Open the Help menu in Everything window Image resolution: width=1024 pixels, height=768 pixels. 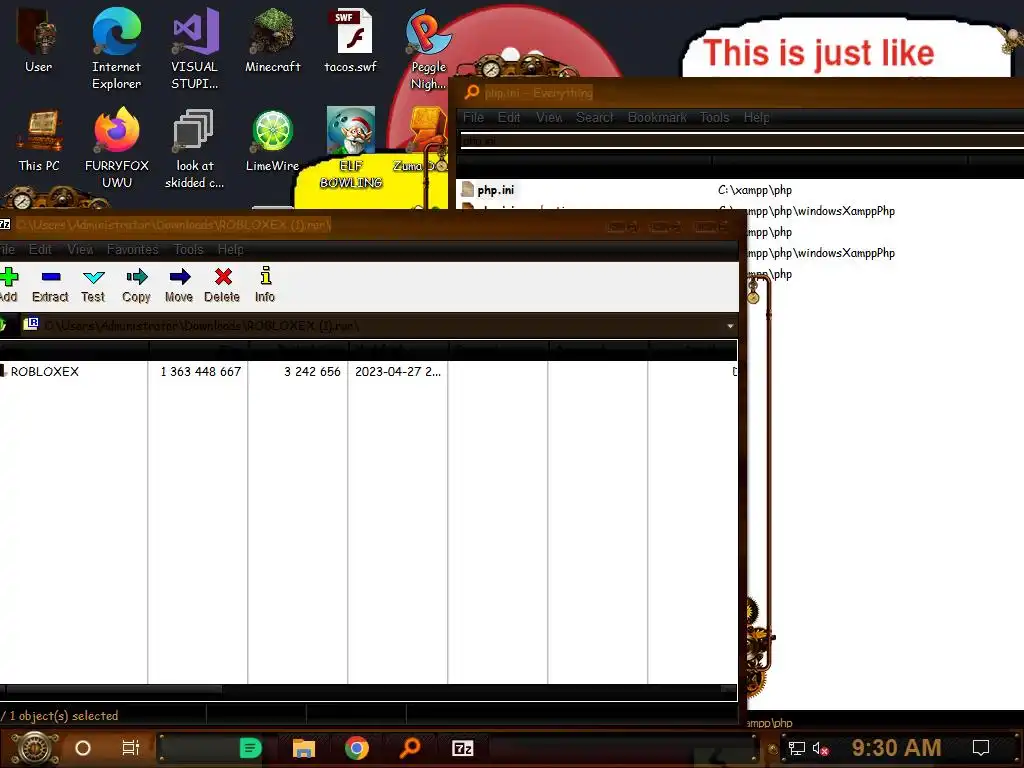[x=756, y=118]
